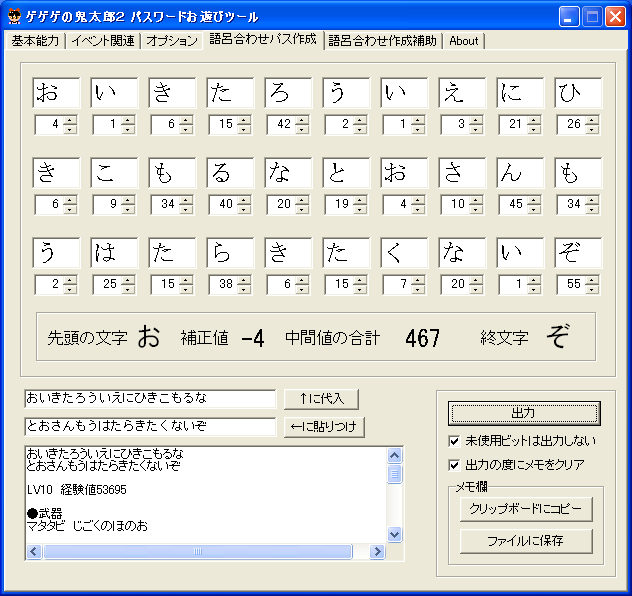This screenshot has width=632, height=596.
Task: Toggle 出力の度にメモをクリア checkbox
Action: pyautogui.click(x=456, y=465)
